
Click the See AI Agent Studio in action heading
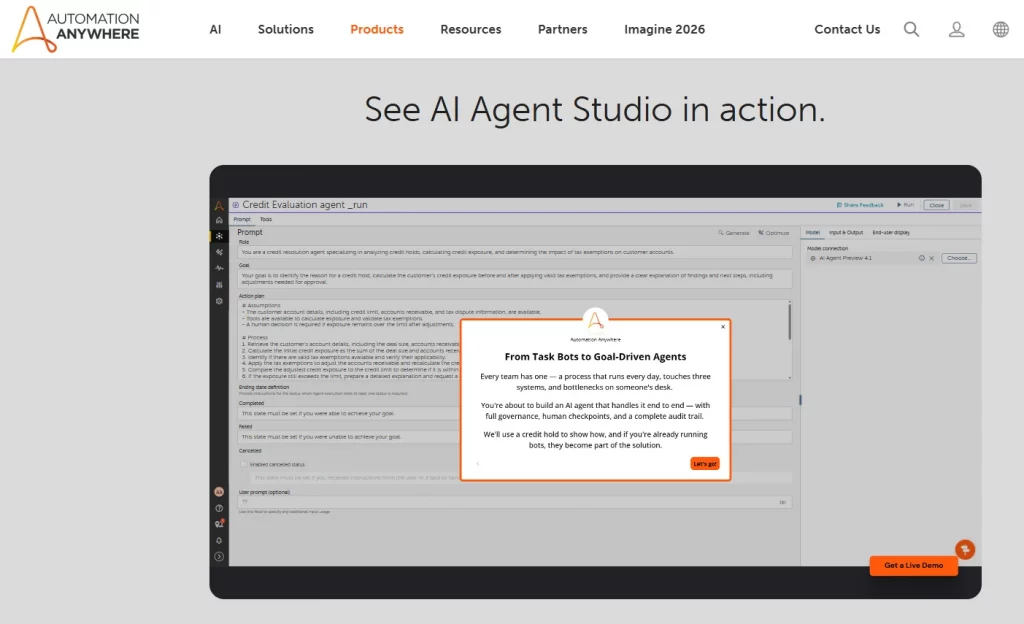(x=595, y=109)
